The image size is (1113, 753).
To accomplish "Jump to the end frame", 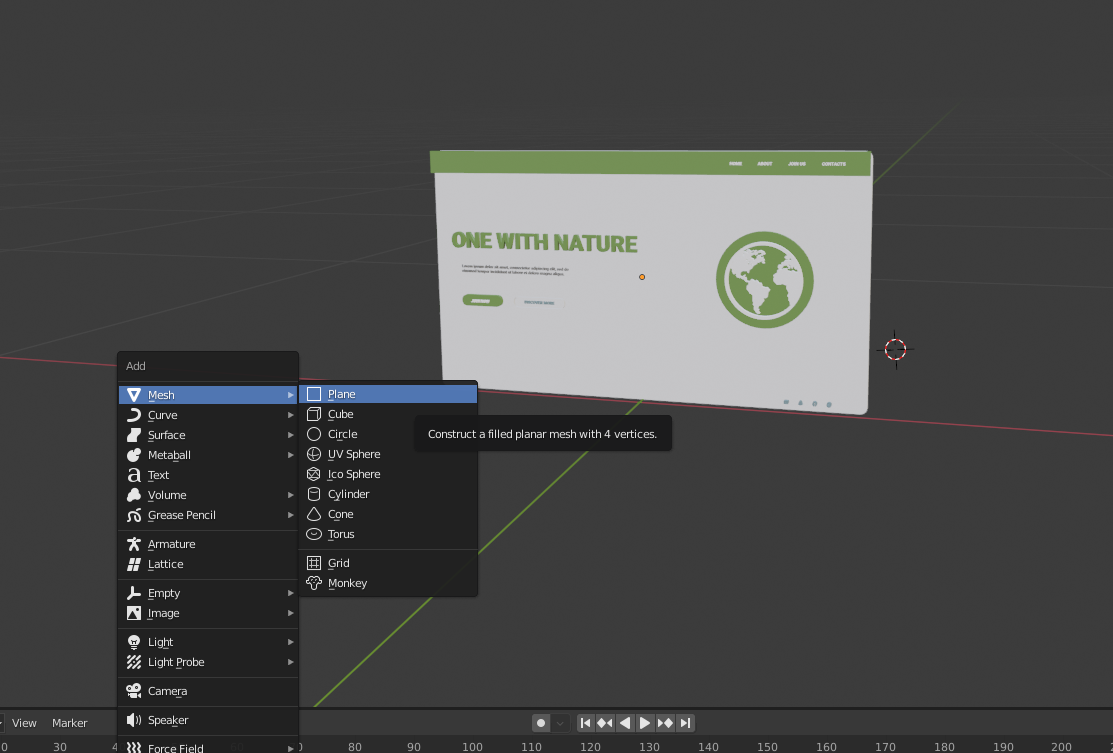I will 685,722.
